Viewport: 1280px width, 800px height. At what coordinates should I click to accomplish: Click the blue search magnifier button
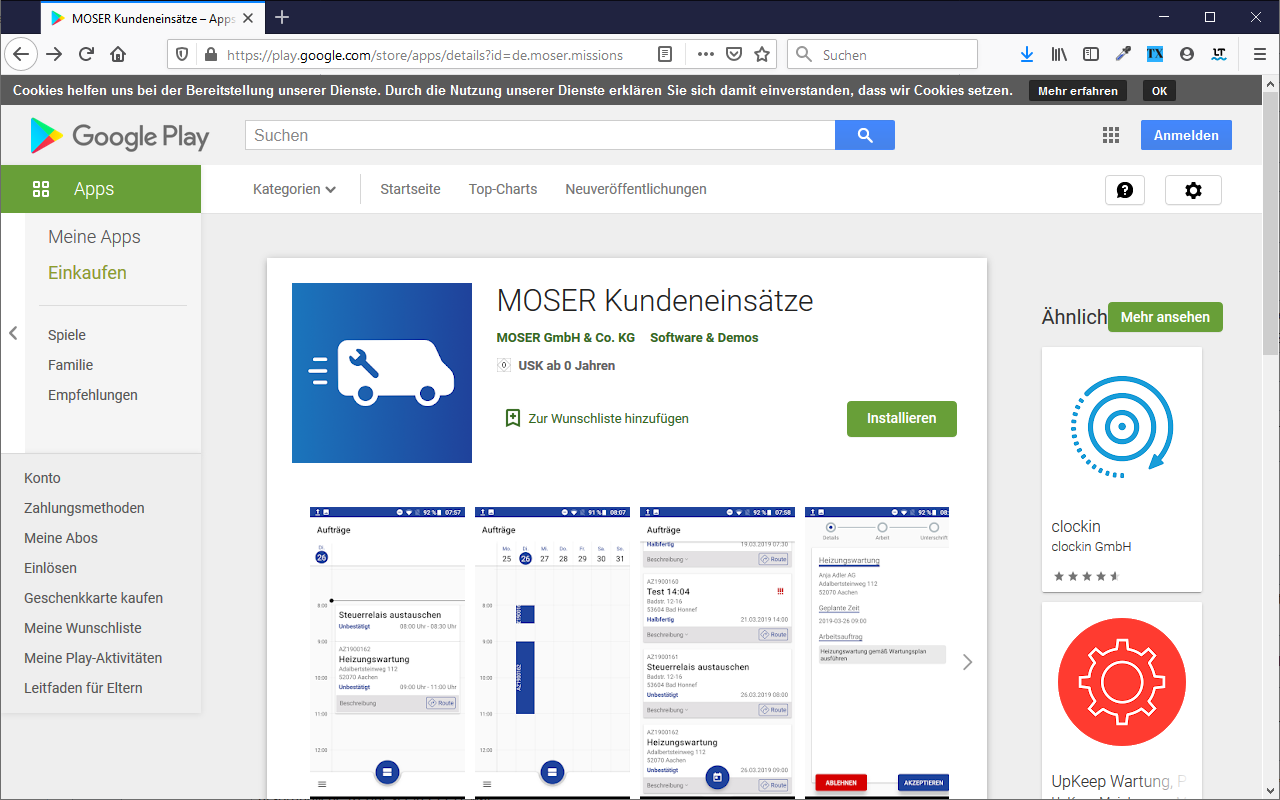pyautogui.click(x=865, y=135)
